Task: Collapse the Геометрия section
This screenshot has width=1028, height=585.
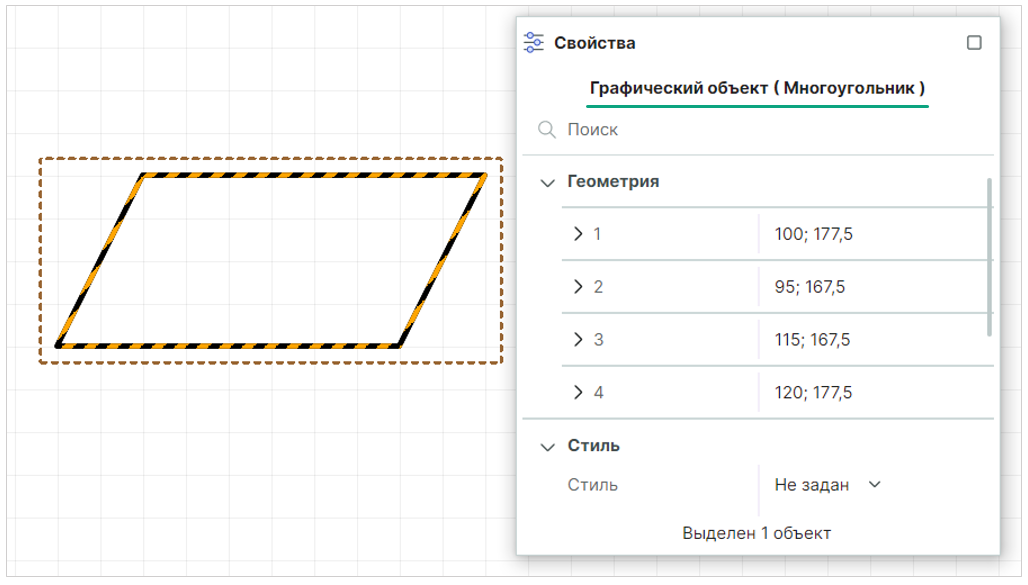Action: point(547,182)
